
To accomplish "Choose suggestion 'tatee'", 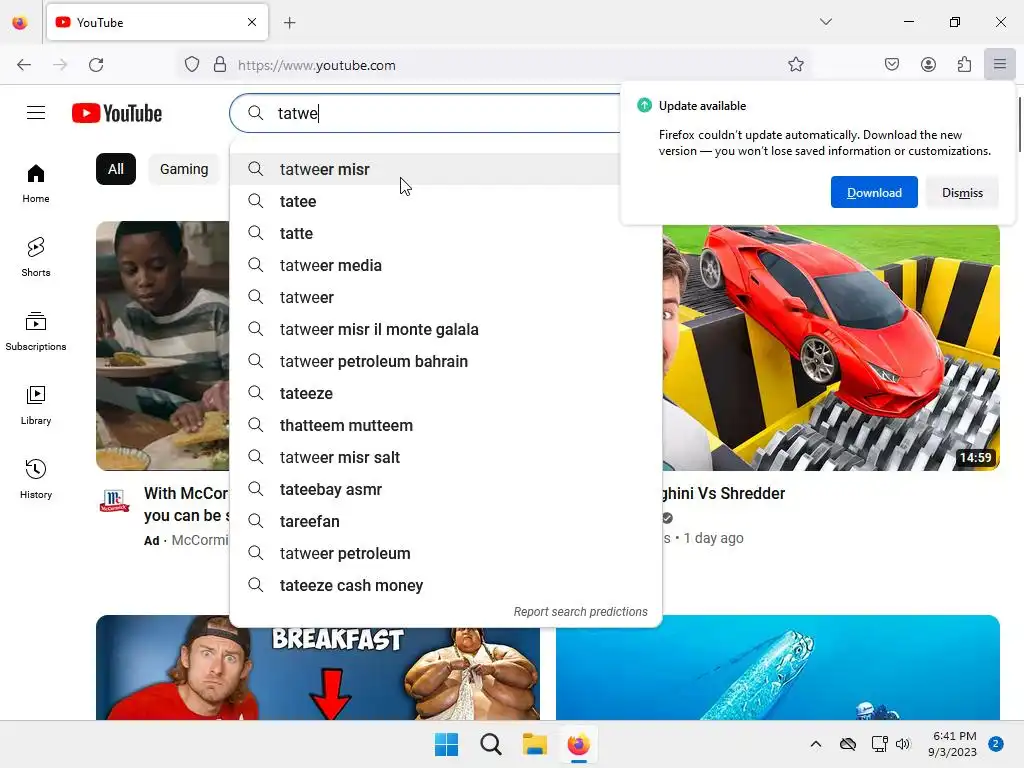I will click(445, 201).
